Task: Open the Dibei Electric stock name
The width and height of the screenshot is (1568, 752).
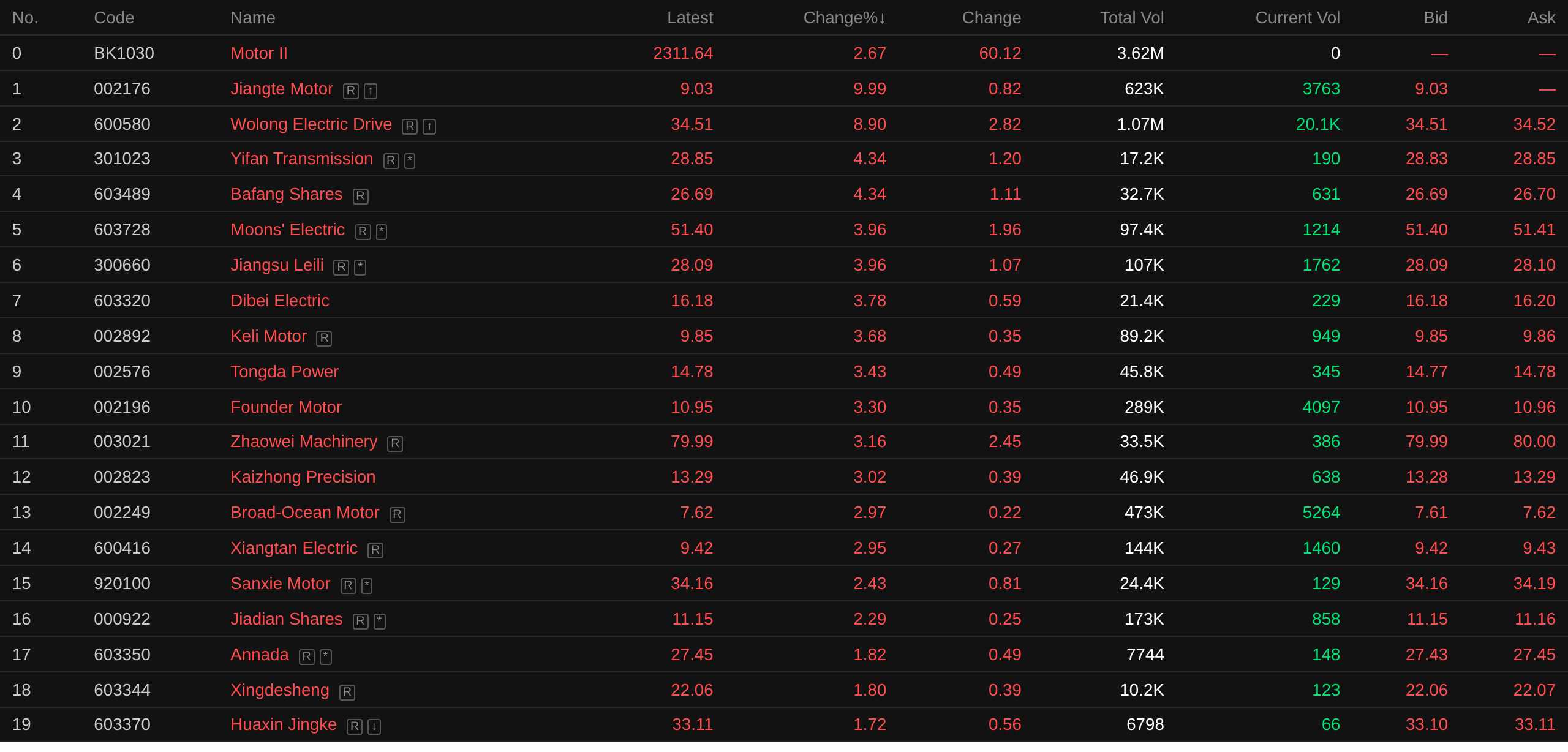Action: [280, 301]
